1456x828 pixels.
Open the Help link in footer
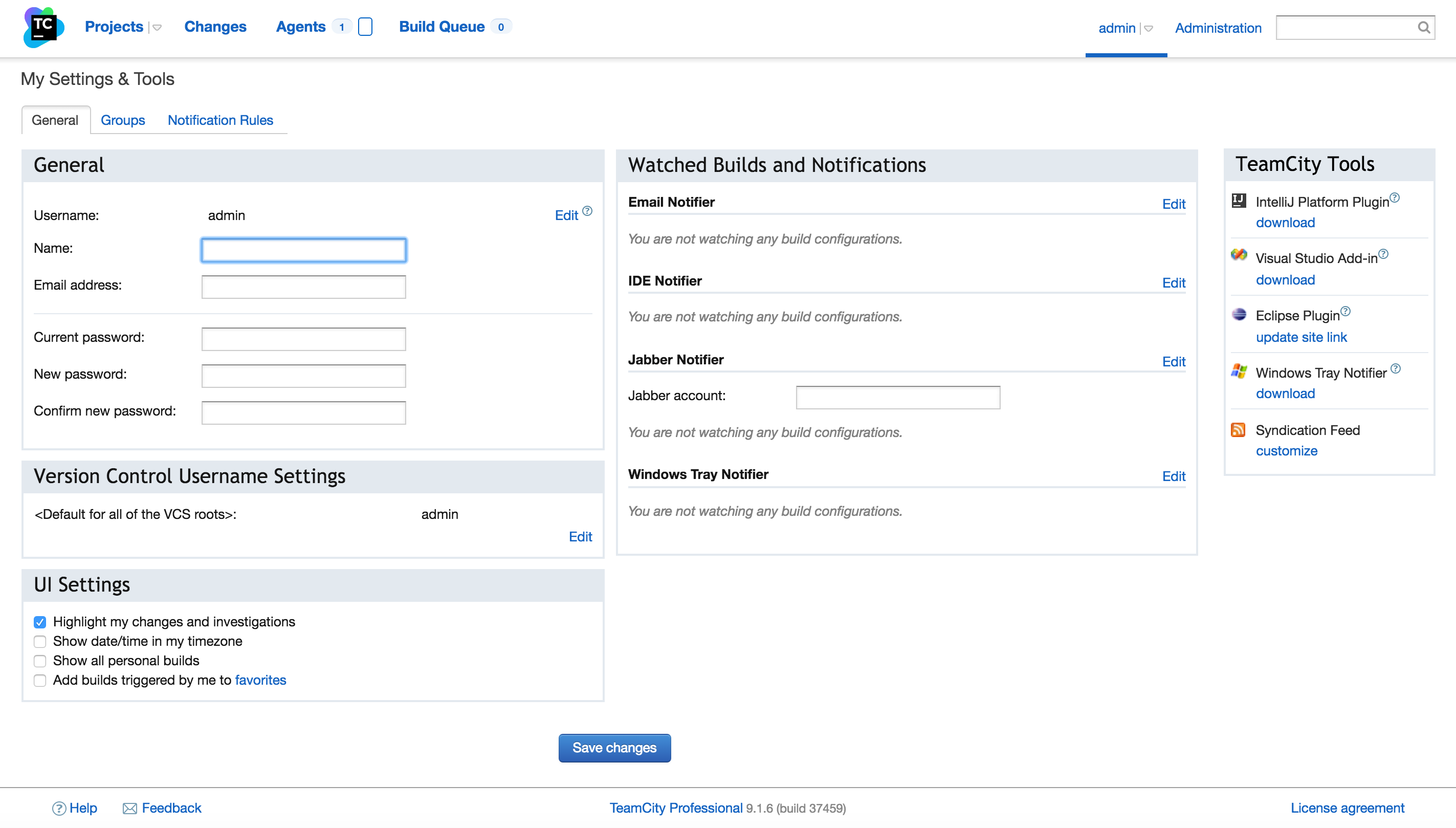click(83, 808)
